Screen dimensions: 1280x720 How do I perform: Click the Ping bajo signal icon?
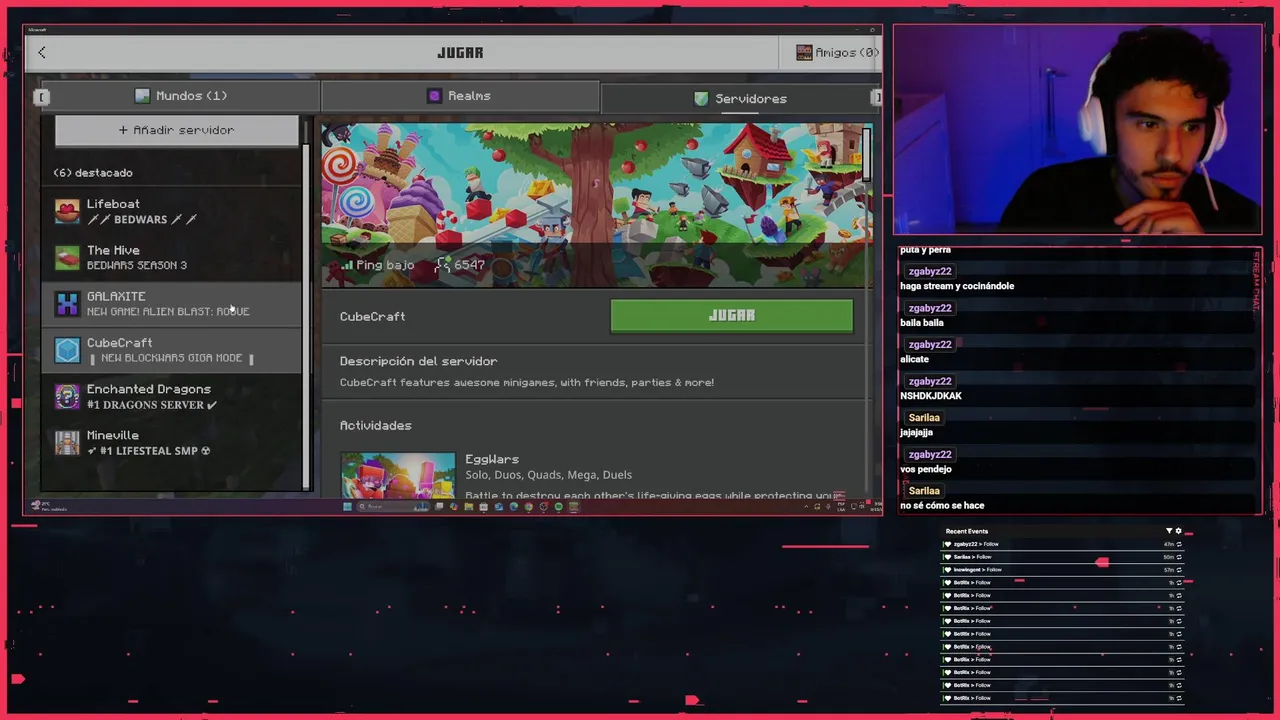tap(347, 265)
